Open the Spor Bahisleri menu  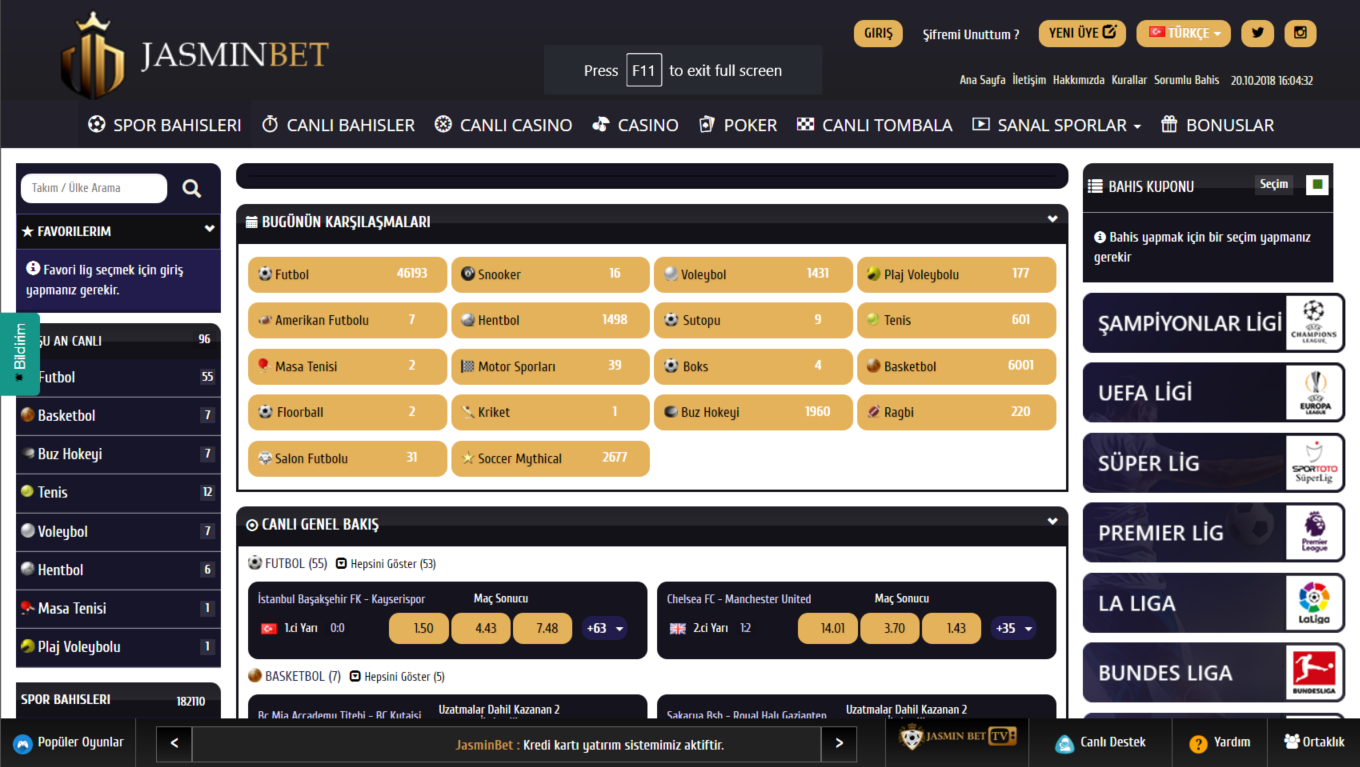coord(165,125)
